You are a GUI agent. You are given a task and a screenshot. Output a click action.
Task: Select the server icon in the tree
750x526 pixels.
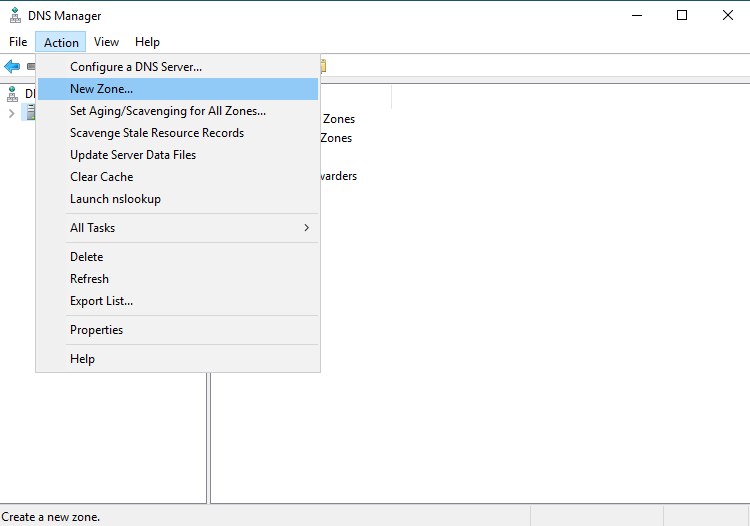pos(30,113)
